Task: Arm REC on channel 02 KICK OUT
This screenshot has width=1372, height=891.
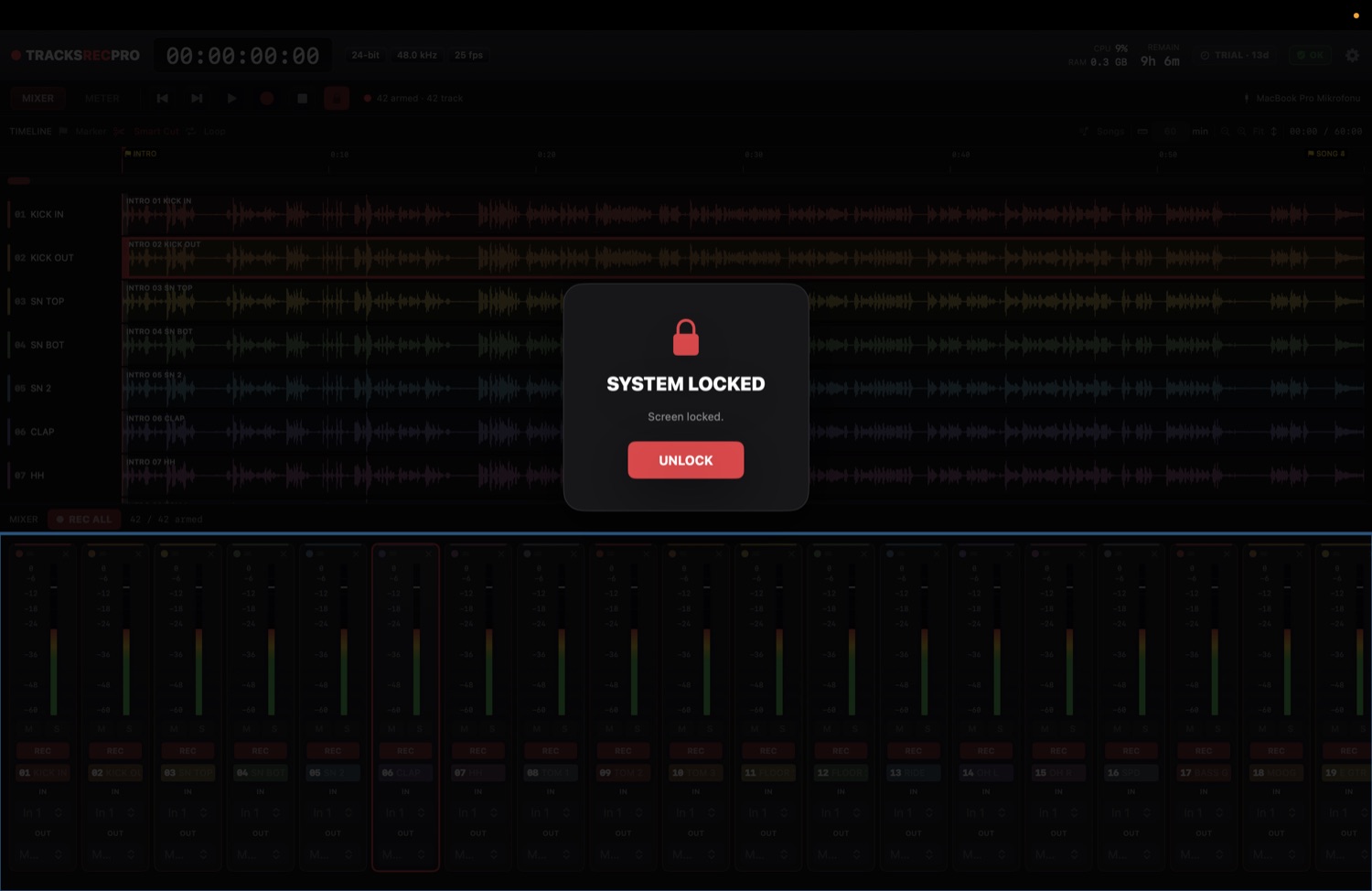Action: (115, 750)
